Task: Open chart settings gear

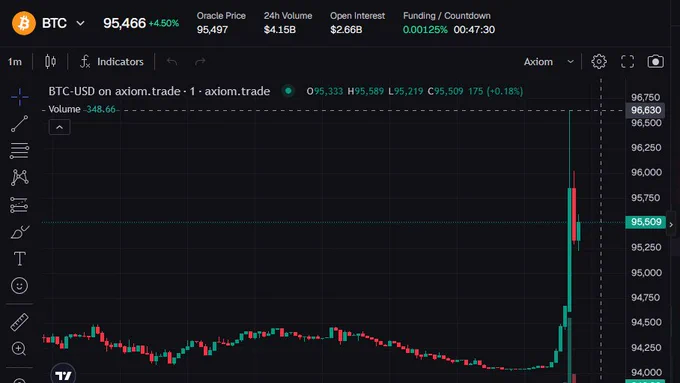Action: pos(599,62)
